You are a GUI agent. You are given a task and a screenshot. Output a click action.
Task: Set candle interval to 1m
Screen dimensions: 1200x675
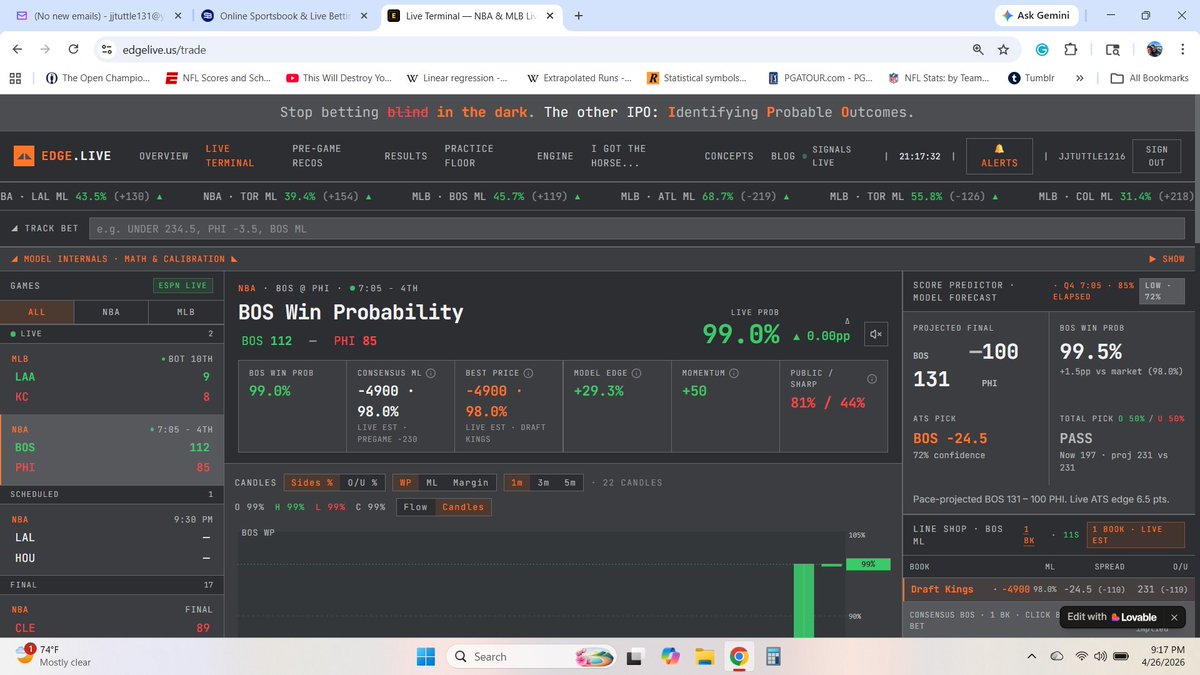(x=517, y=482)
